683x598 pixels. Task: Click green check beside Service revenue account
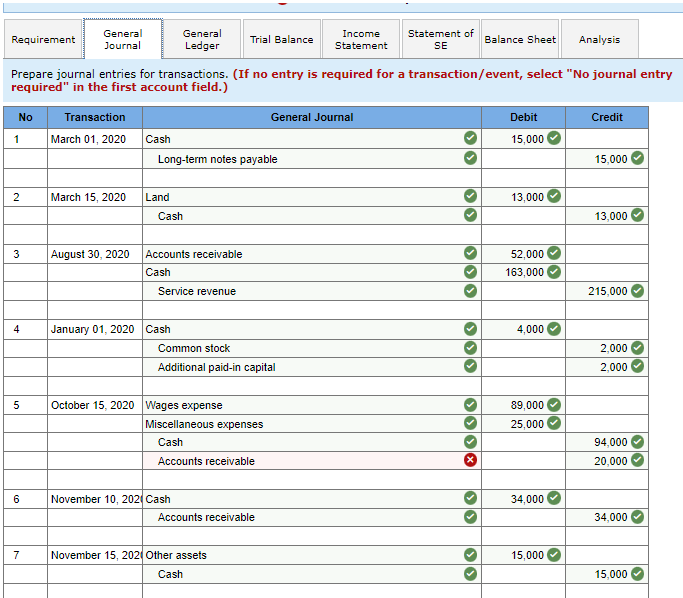tap(470, 291)
